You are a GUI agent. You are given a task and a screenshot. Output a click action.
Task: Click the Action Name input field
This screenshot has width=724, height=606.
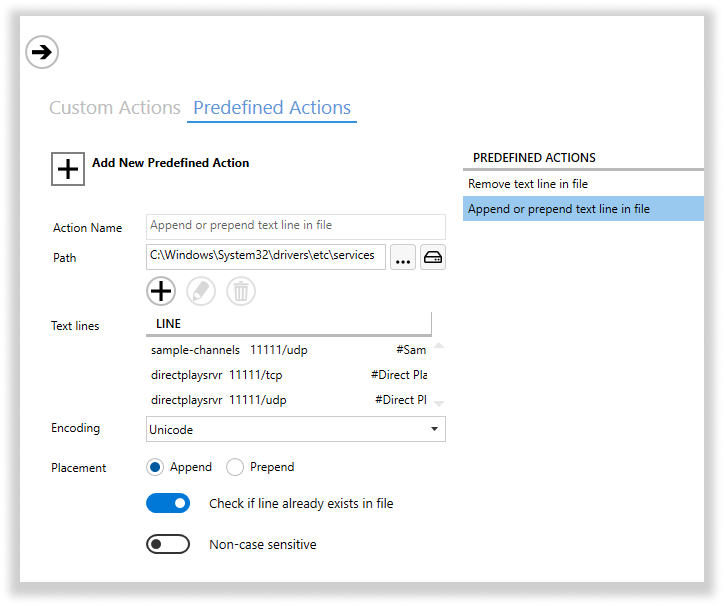[296, 226]
